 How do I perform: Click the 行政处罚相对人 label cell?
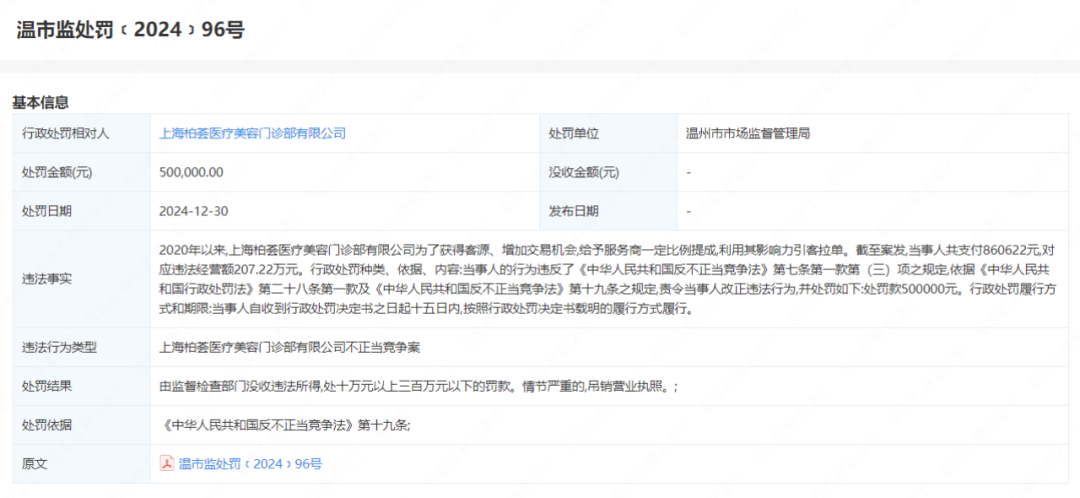82,134
